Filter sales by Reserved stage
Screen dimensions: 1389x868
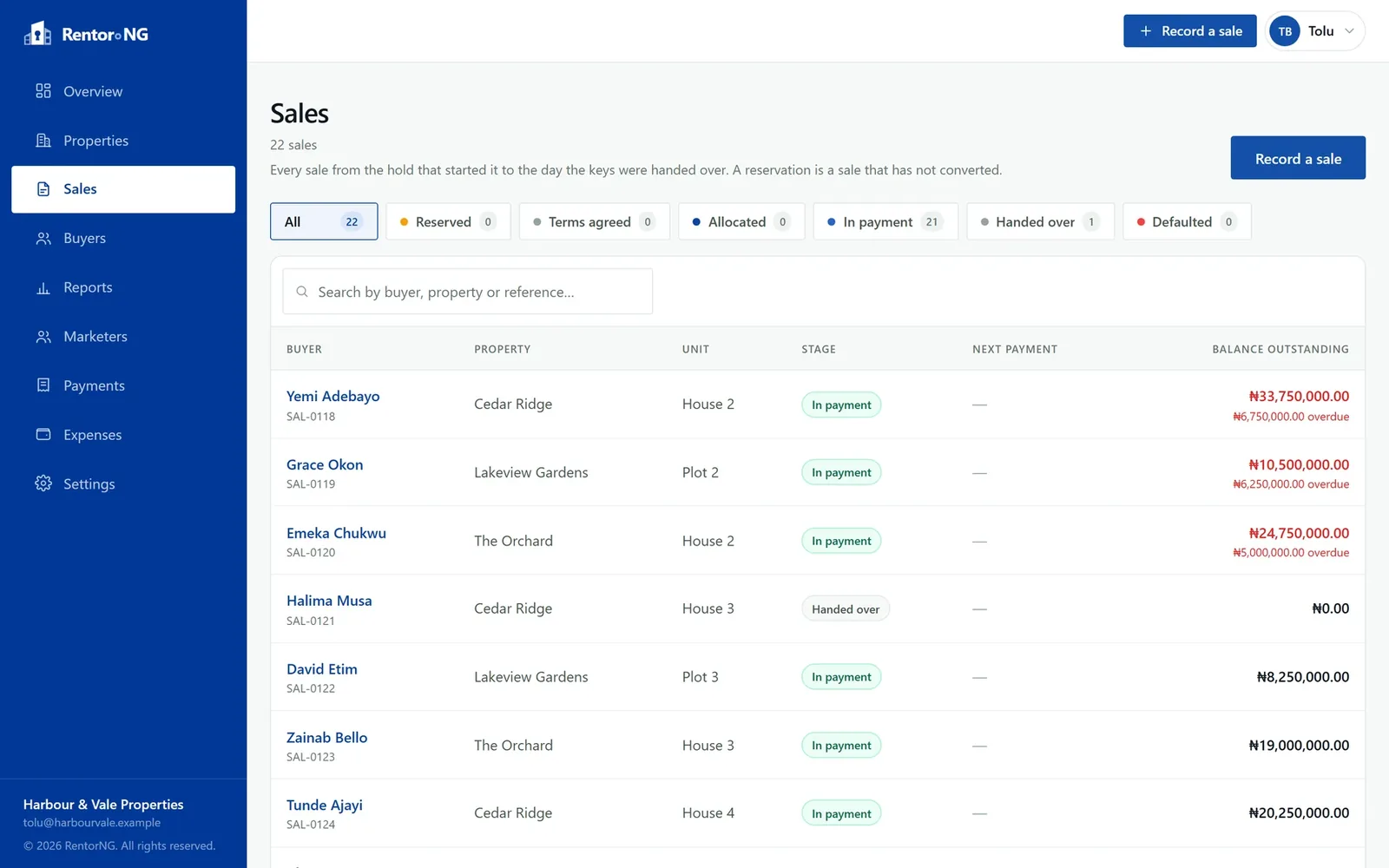click(448, 221)
